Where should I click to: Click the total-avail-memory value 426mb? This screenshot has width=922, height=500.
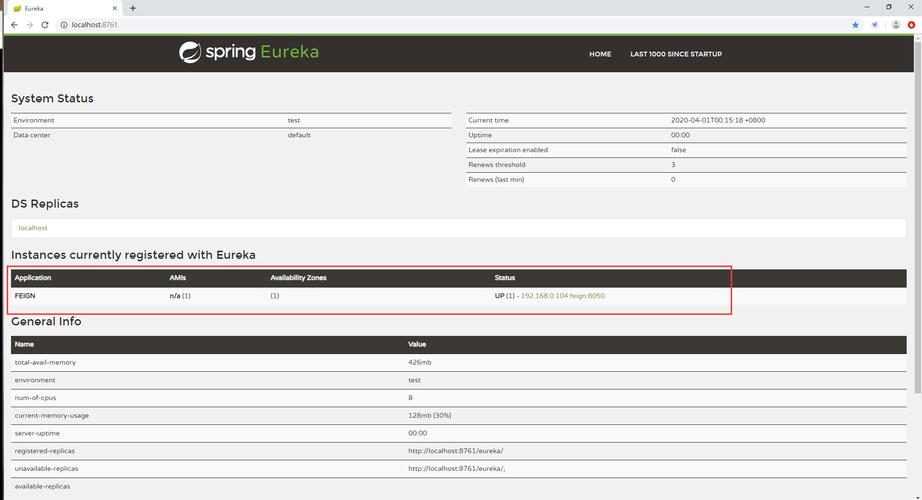tap(420, 362)
